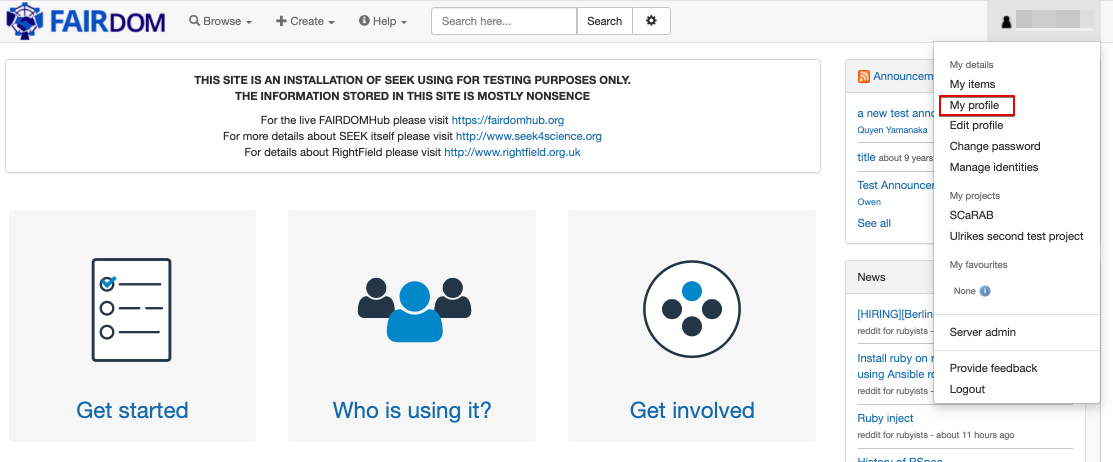Screen dimensions: 1113x462
Task: Click the people group icon
Action: [x=415, y=309]
